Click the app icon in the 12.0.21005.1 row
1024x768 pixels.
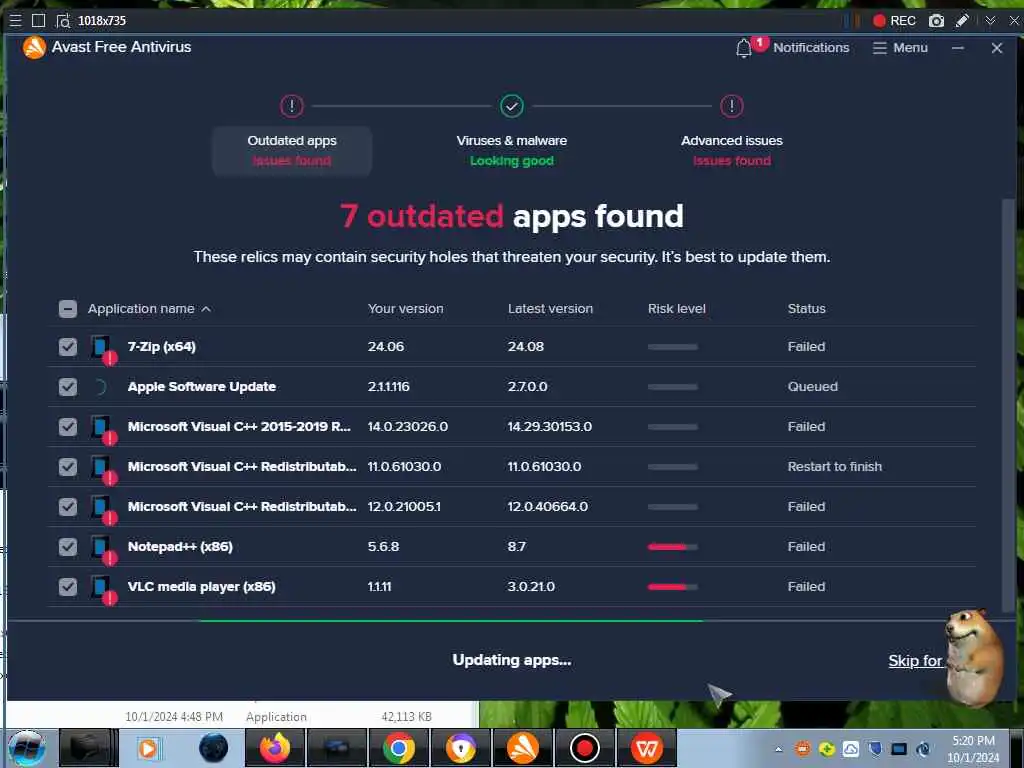[103, 509]
